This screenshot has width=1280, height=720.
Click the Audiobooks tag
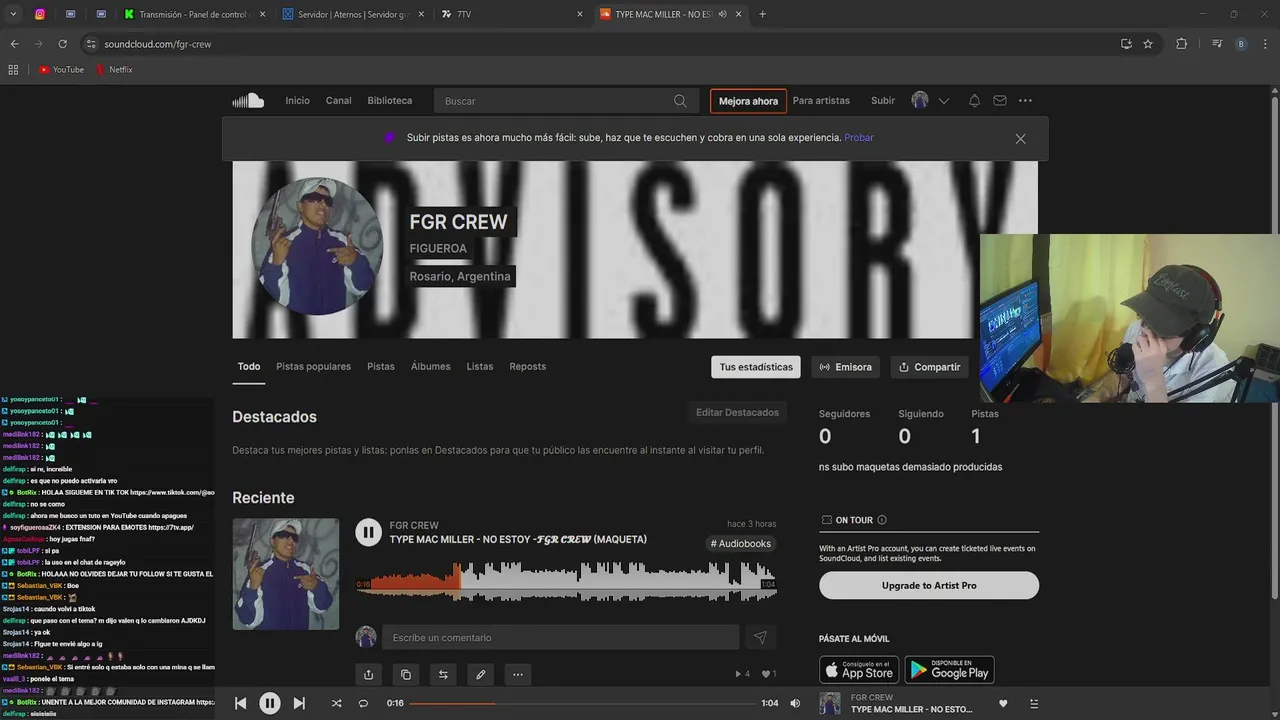pos(741,544)
